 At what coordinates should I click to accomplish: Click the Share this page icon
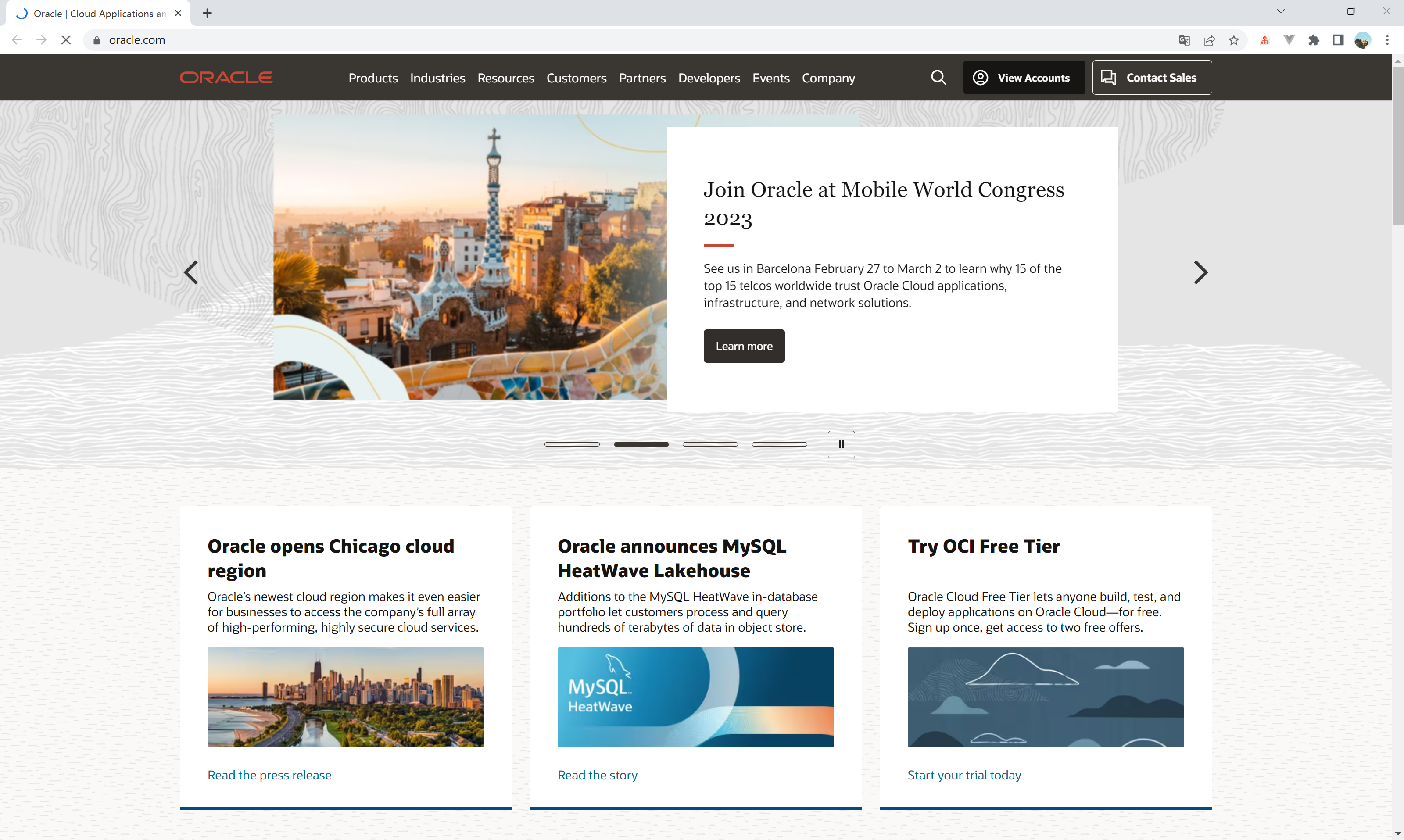click(x=1209, y=40)
